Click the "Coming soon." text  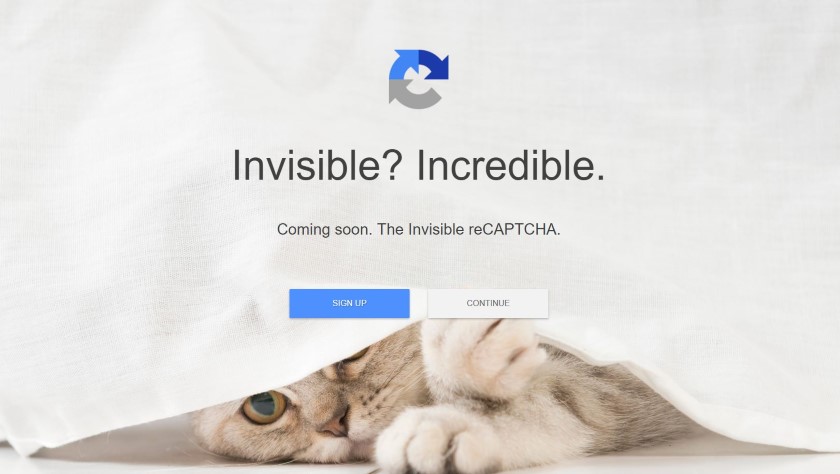(x=324, y=229)
